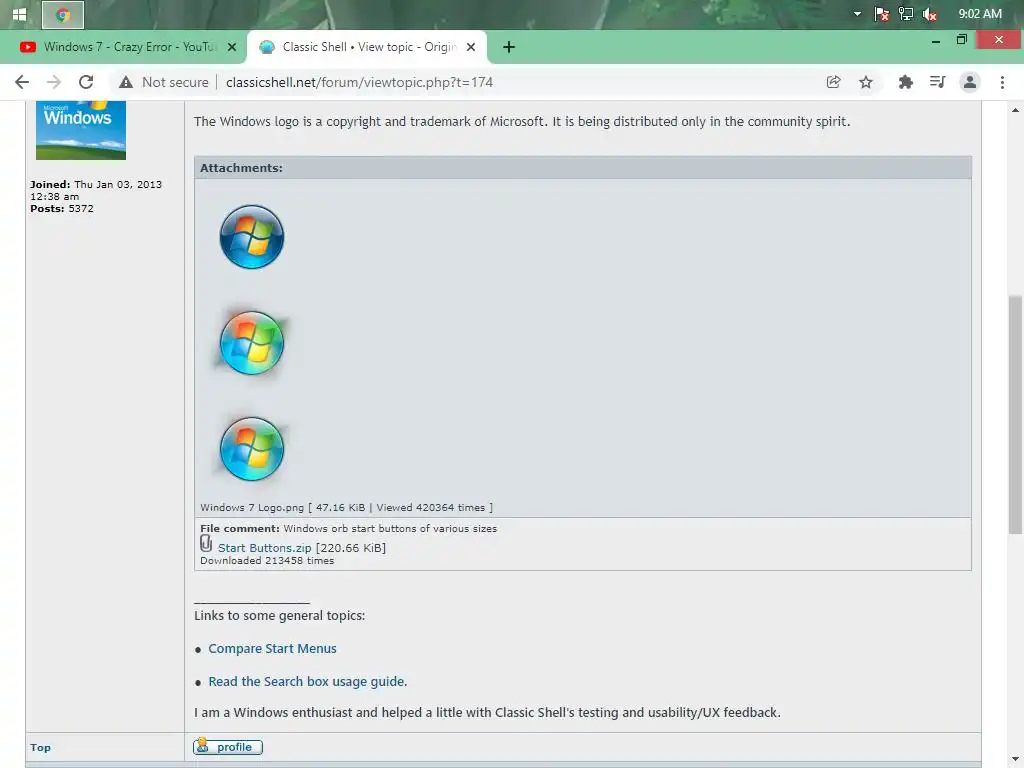Jump to Top link

tap(40, 748)
